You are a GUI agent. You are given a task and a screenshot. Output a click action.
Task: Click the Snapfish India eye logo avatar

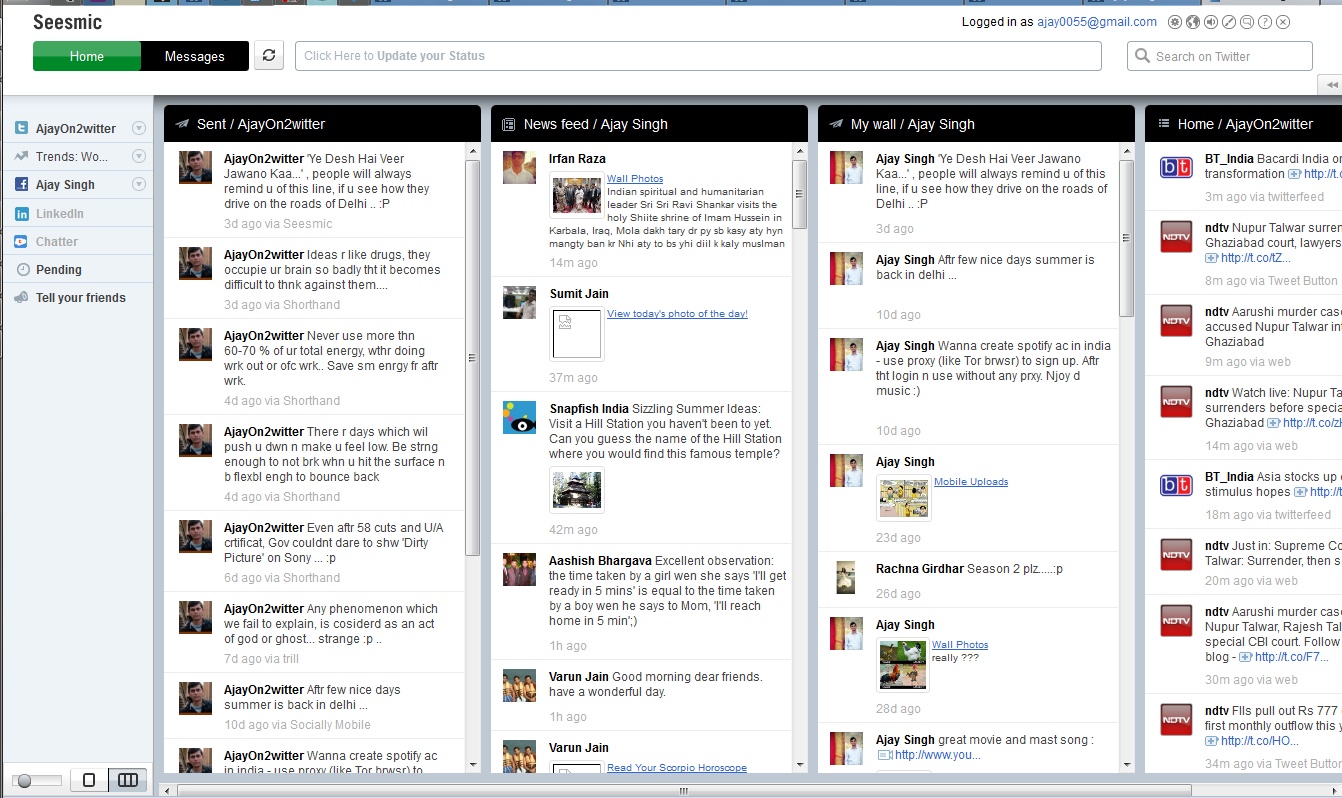pos(519,417)
